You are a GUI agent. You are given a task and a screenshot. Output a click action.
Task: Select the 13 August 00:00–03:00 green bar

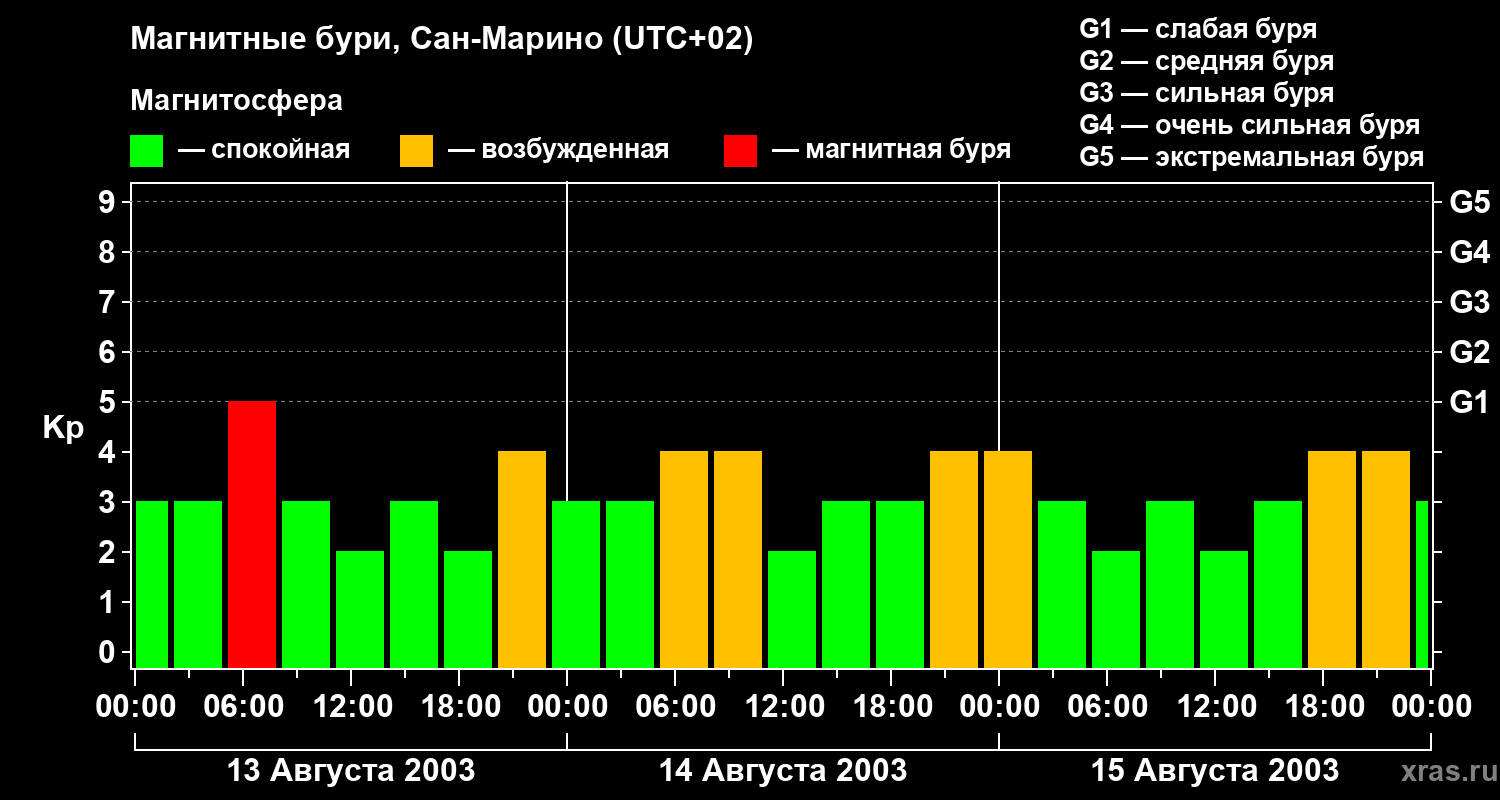(x=152, y=585)
